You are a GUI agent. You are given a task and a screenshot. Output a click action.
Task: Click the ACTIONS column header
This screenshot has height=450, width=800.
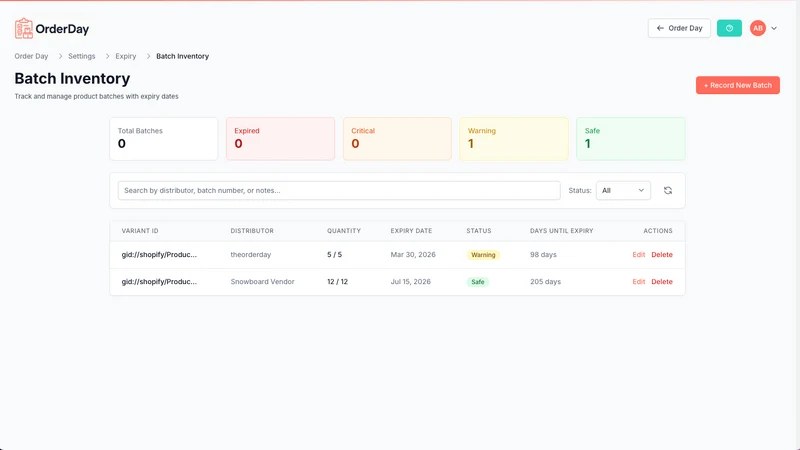coord(658,231)
